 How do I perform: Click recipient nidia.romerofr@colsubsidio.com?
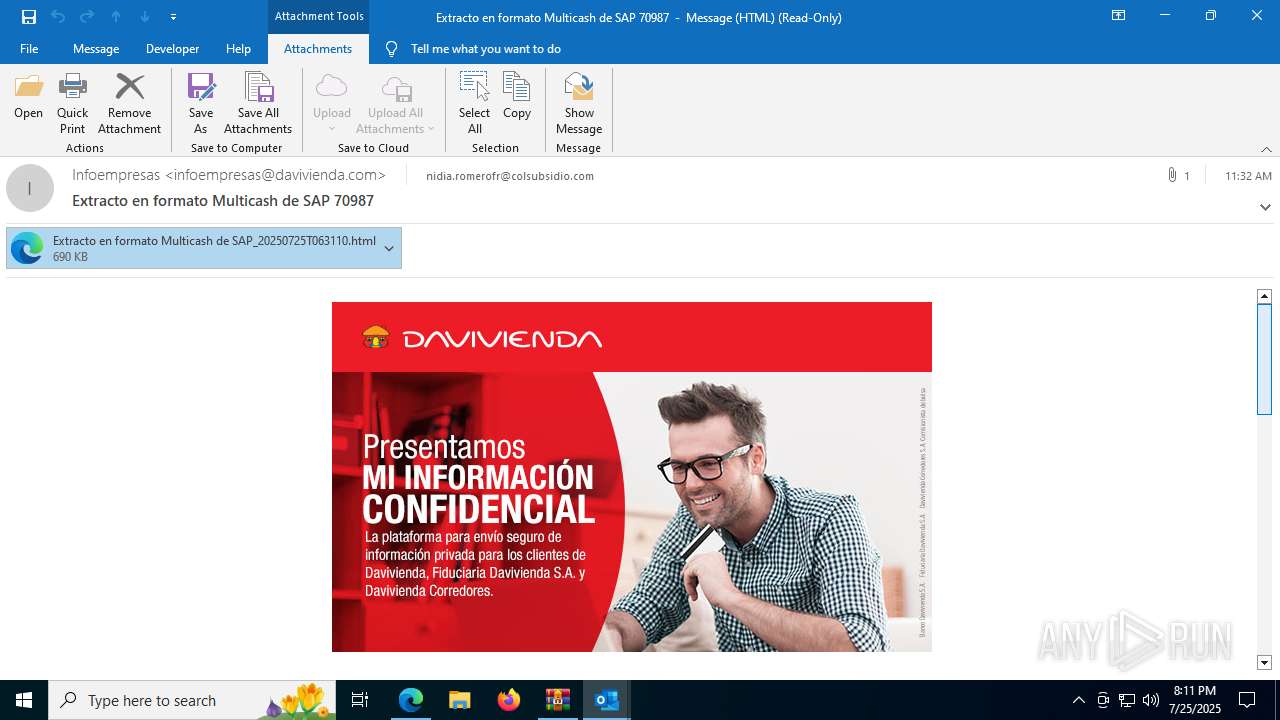510,176
